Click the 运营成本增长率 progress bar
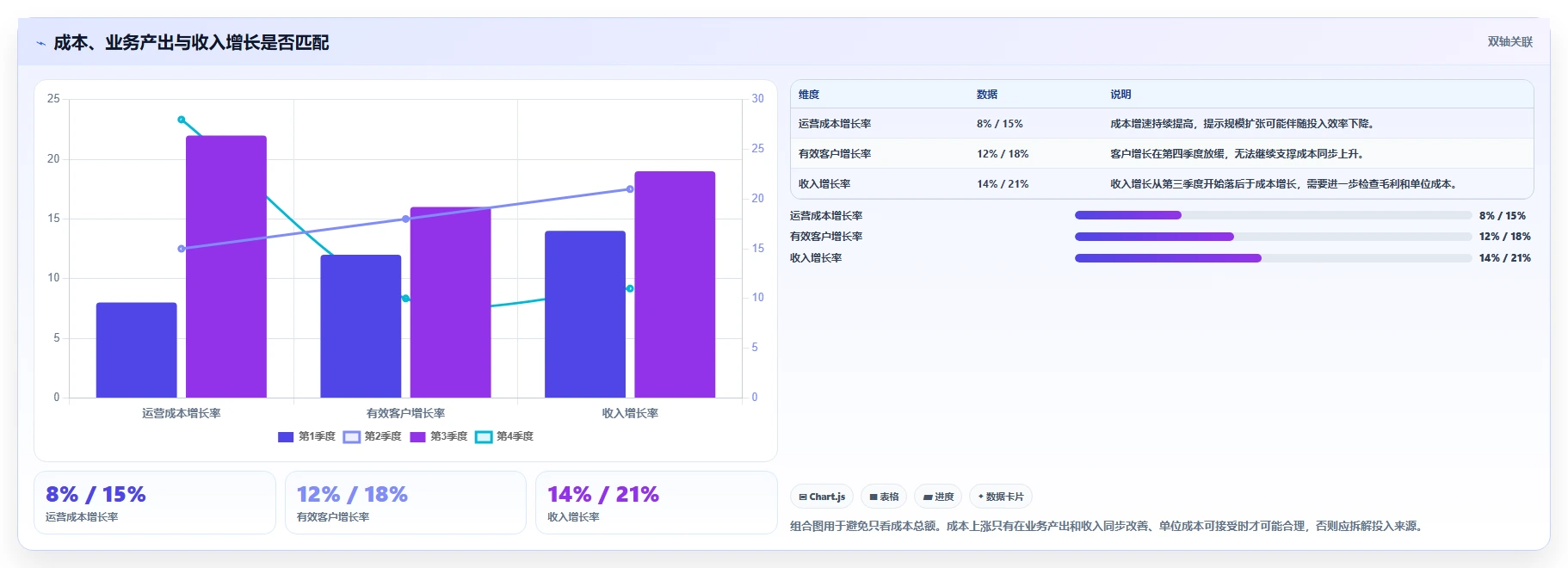This screenshot has width=1568, height=568. (x=1273, y=215)
